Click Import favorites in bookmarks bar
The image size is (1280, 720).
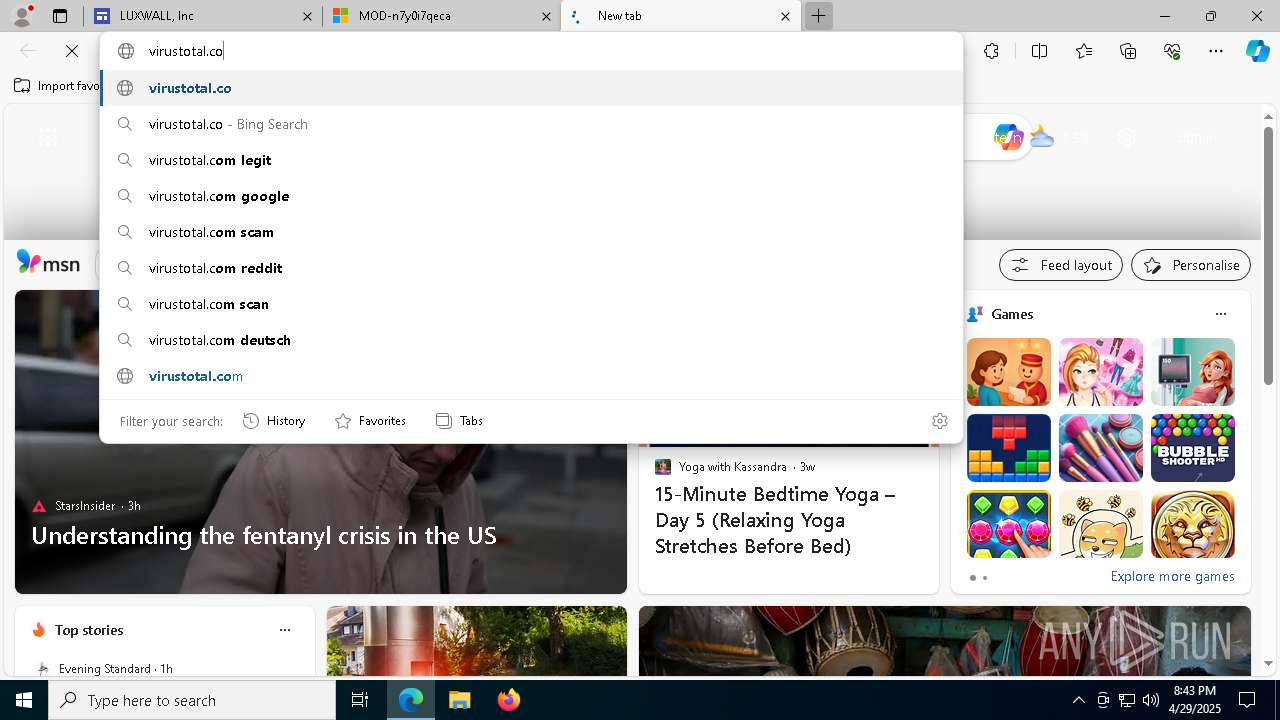(57, 86)
